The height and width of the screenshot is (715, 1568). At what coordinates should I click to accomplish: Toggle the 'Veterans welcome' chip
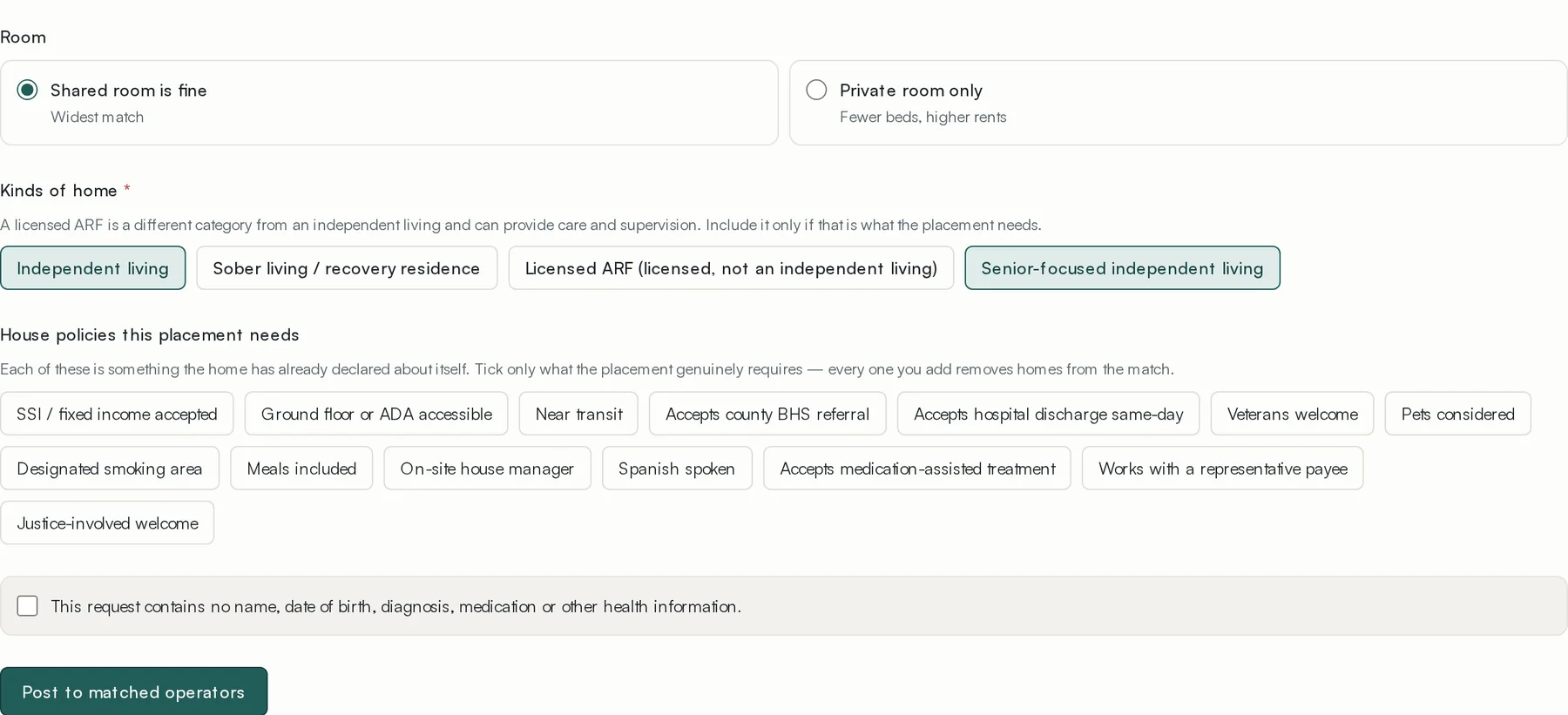pos(1292,414)
